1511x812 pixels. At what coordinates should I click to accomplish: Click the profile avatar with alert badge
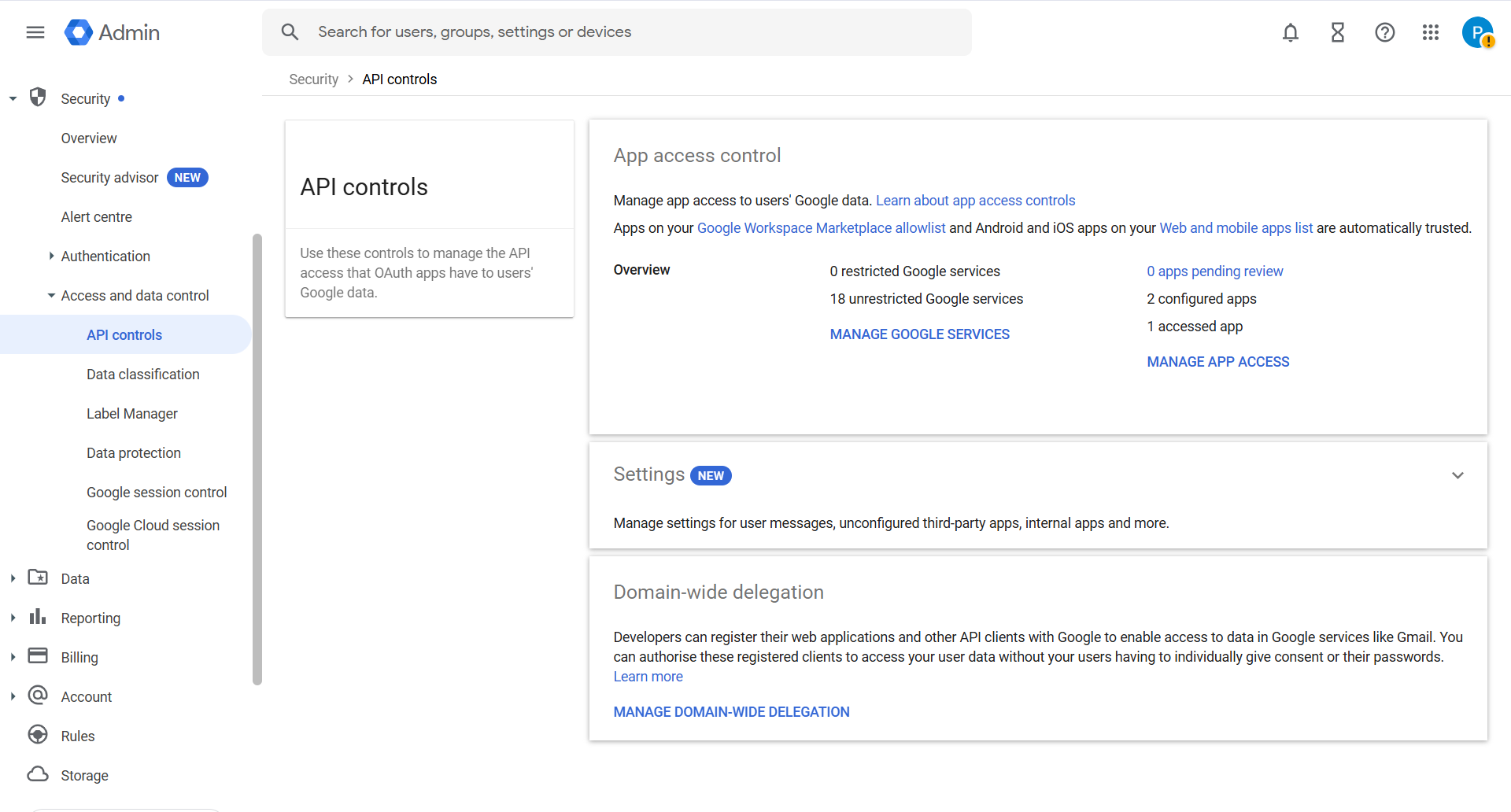click(1477, 32)
